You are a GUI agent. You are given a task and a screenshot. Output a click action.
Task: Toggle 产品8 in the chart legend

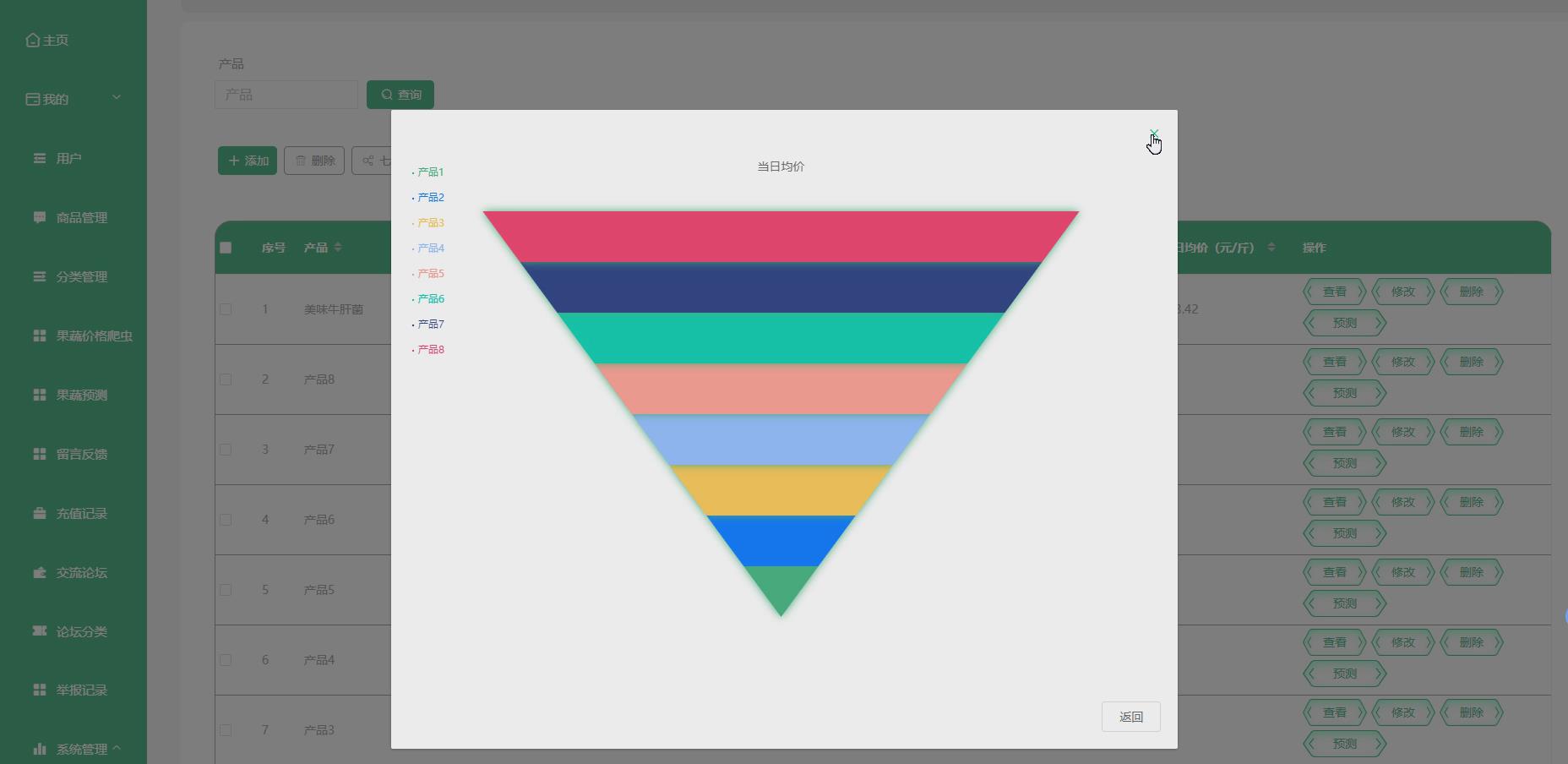click(x=427, y=349)
